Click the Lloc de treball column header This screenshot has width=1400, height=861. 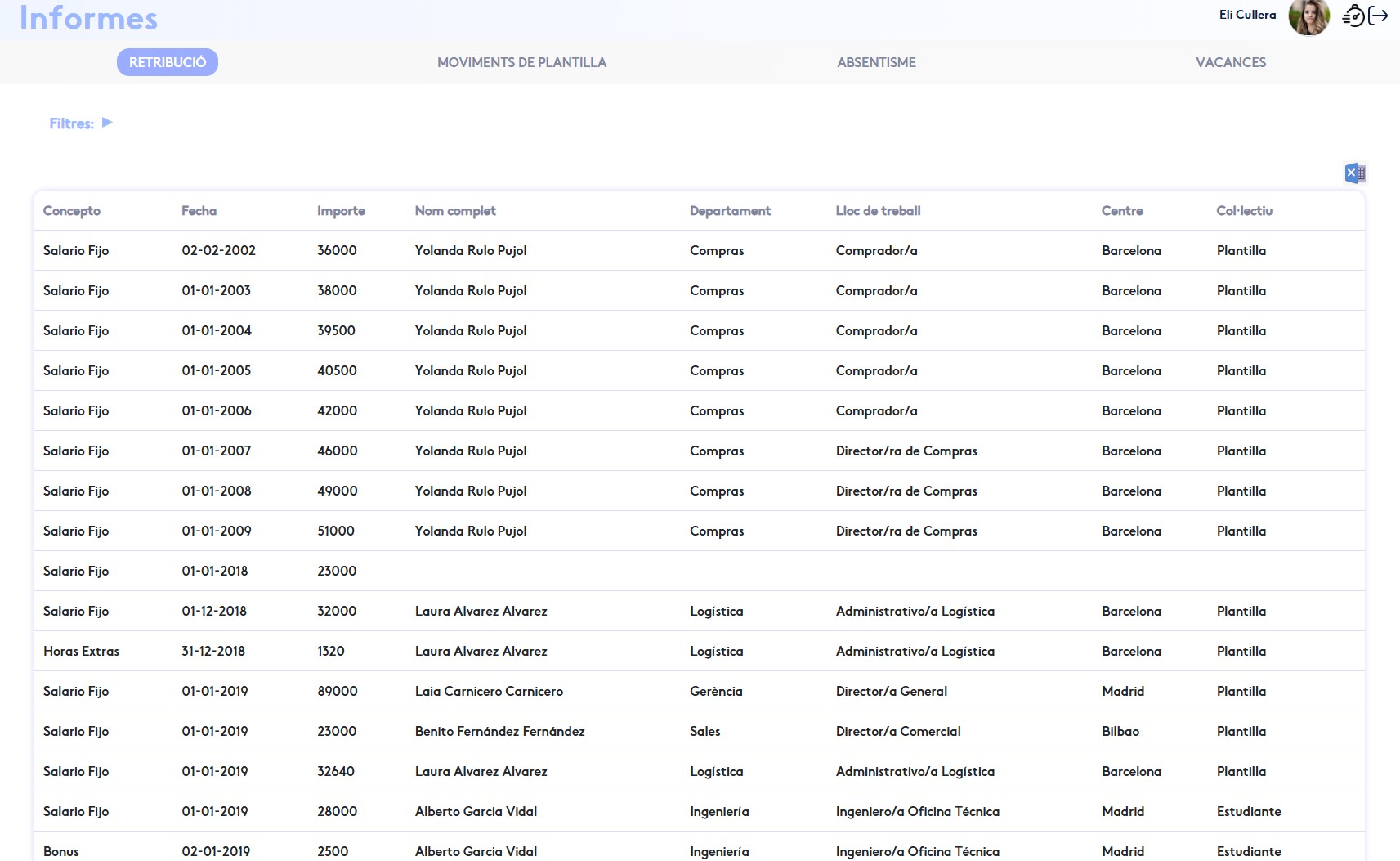tap(878, 211)
